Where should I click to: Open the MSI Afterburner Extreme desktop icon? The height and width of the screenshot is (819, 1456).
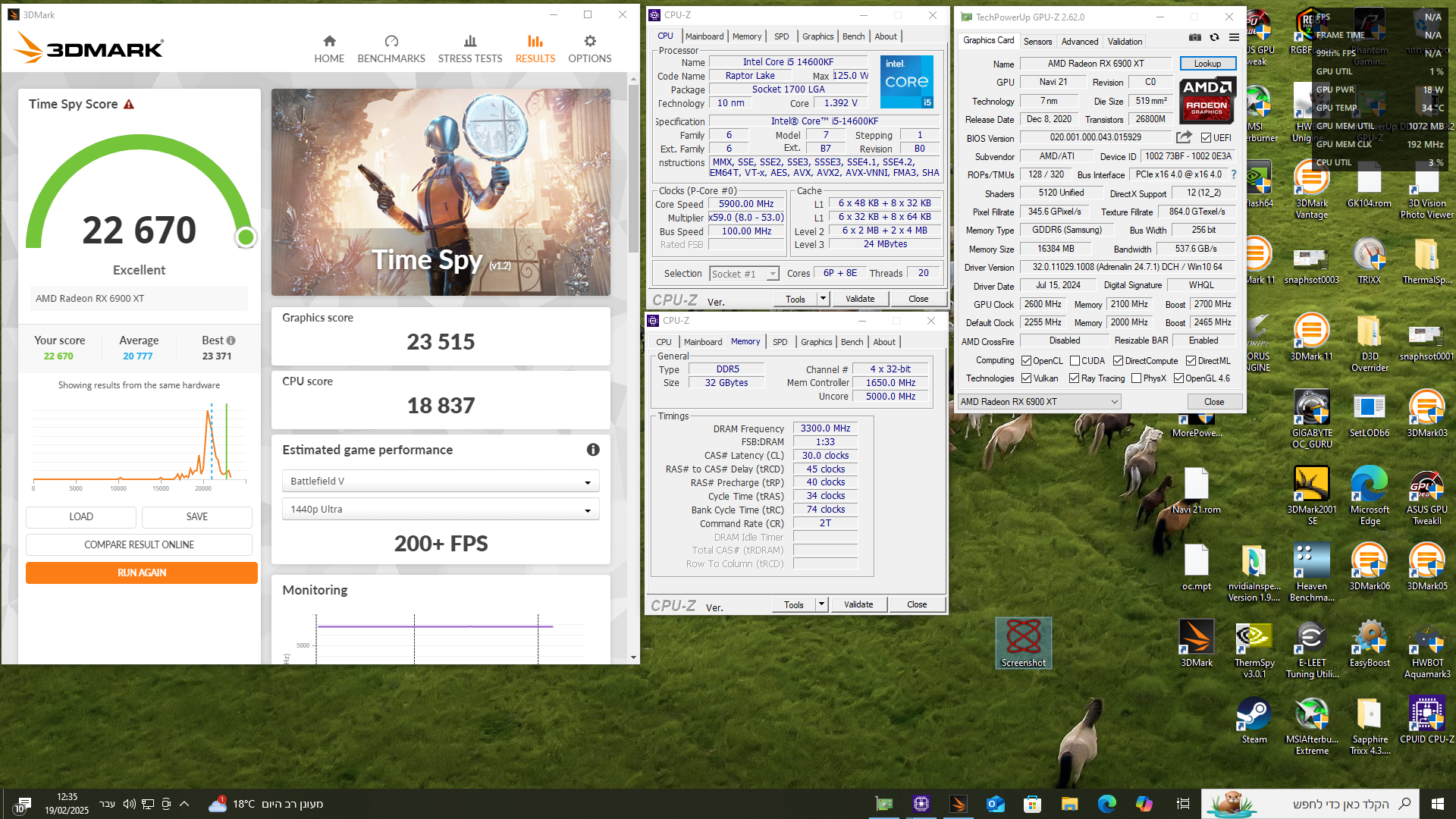[1312, 726]
